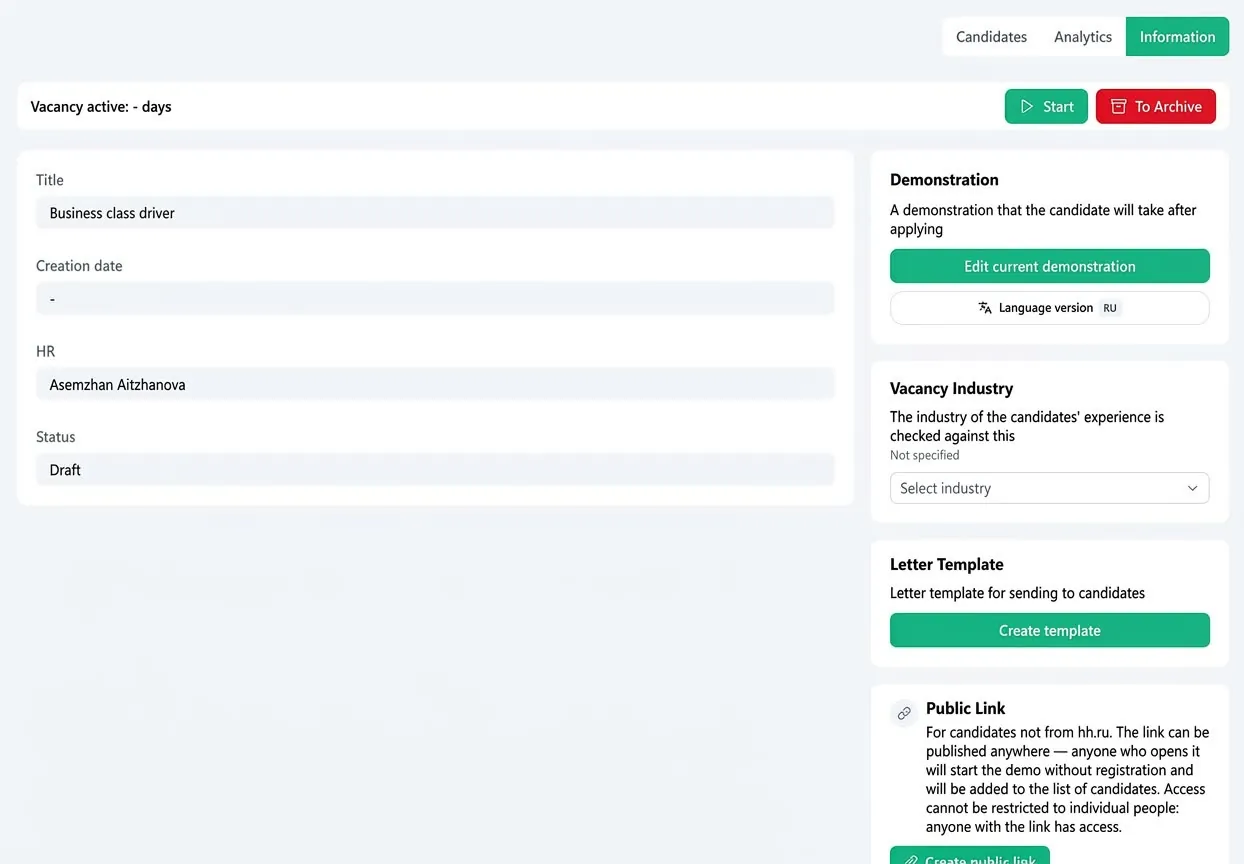Switch to the Candidates tab
This screenshot has width=1244, height=864.
[x=991, y=37]
